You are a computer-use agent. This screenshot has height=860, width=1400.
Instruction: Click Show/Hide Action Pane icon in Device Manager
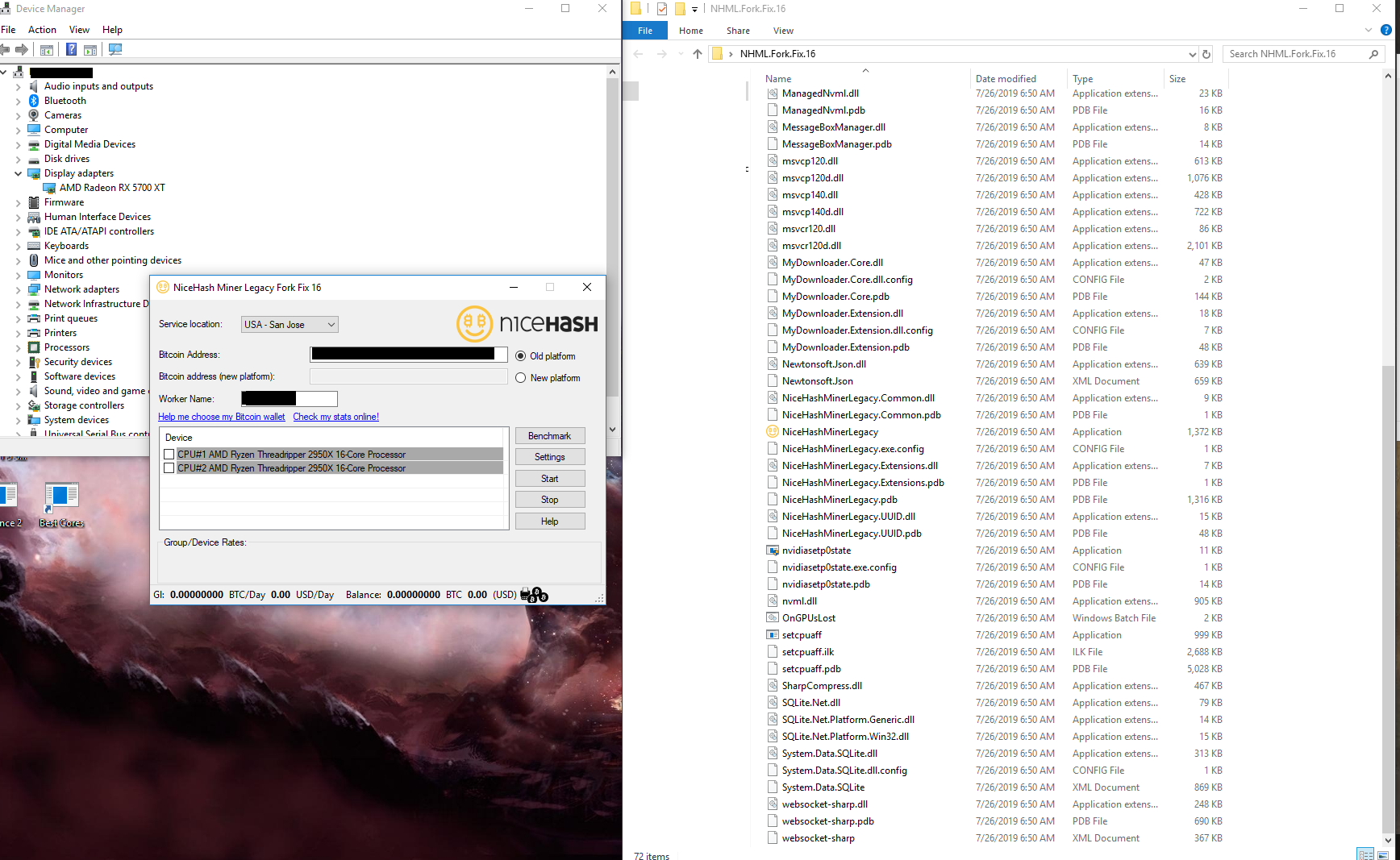click(90, 49)
